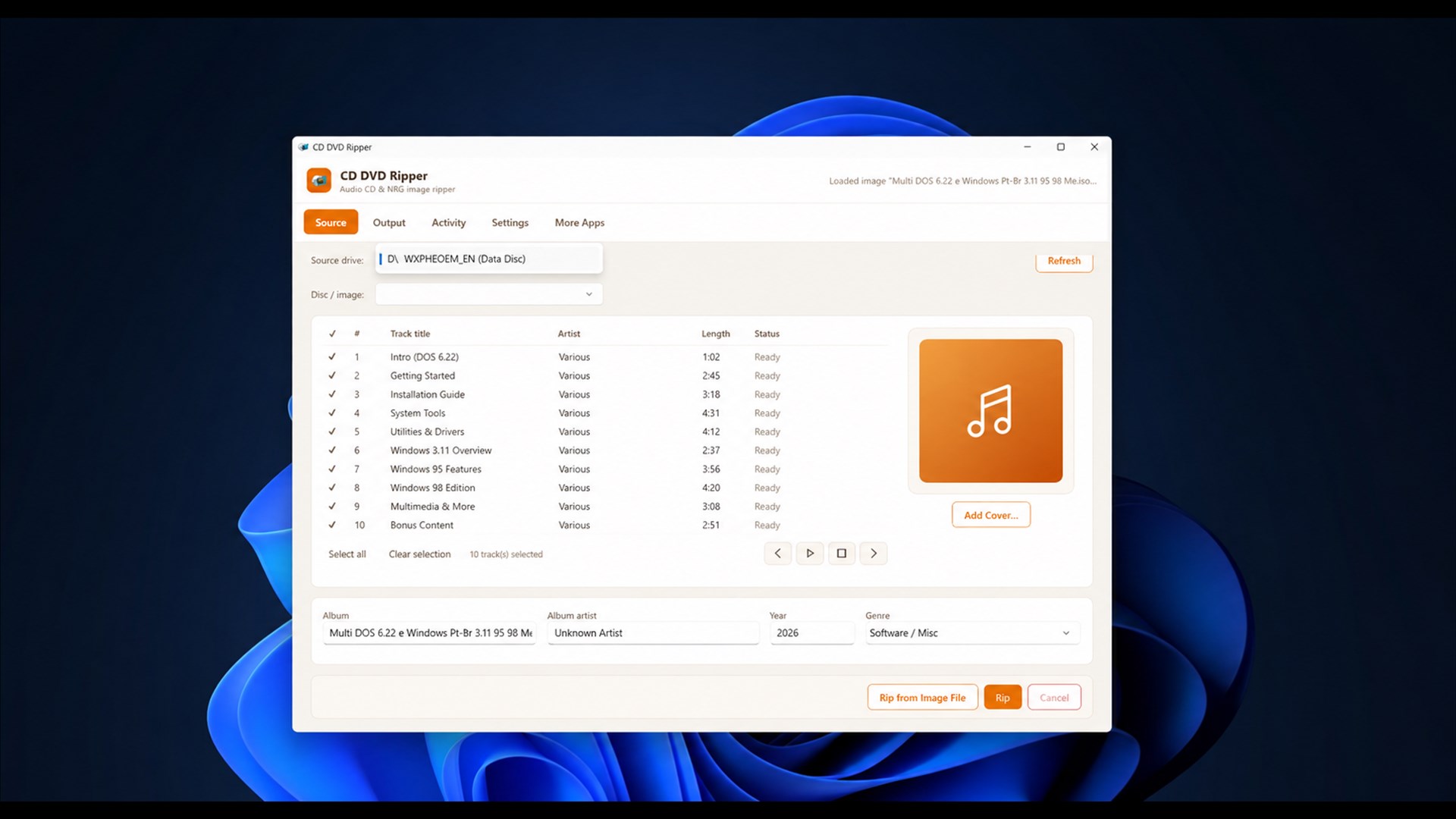This screenshot has width=1456, height=819.
Task: Uncheck track 4 System Tools
Action: point(332,413)
